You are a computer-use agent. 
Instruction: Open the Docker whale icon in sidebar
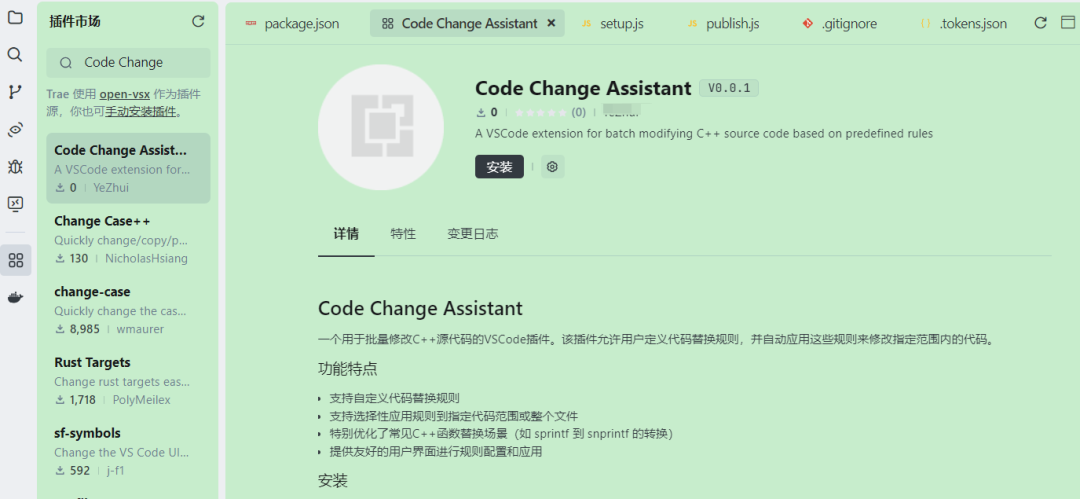(x=15, y=297)
